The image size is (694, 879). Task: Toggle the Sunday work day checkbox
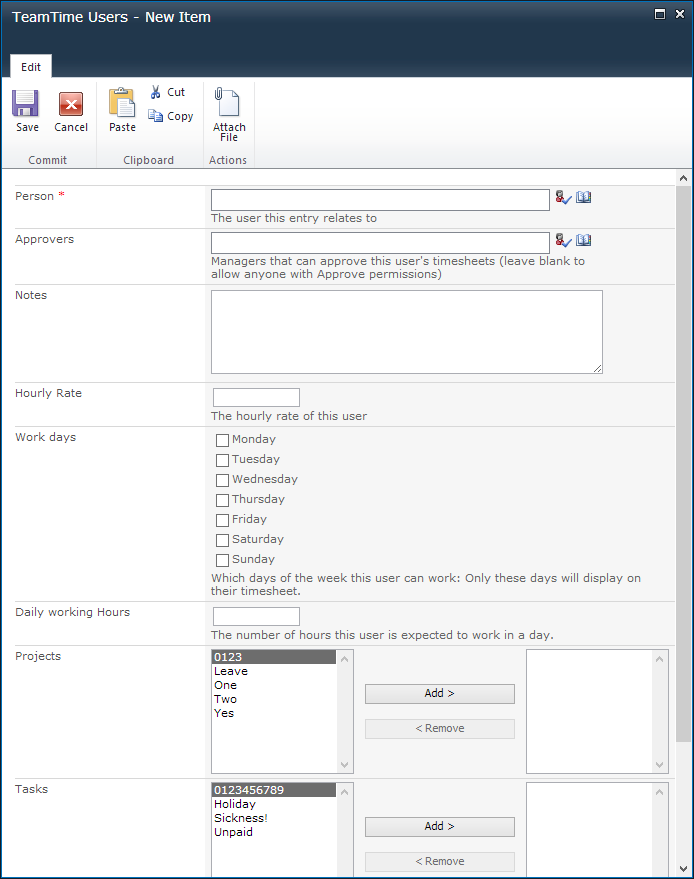click(x=222, y=560)
